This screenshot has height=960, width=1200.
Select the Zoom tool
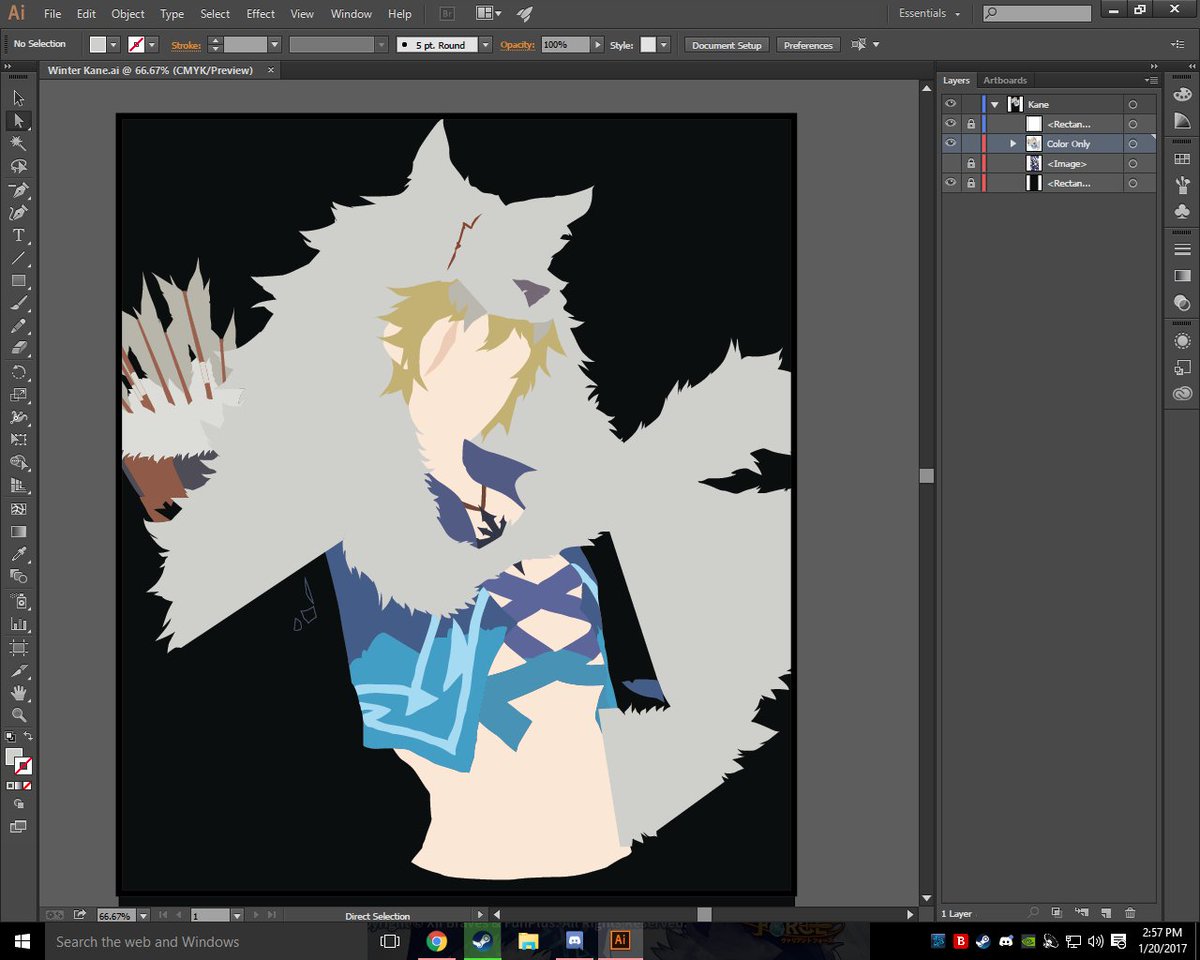click(x=18, y=715)
